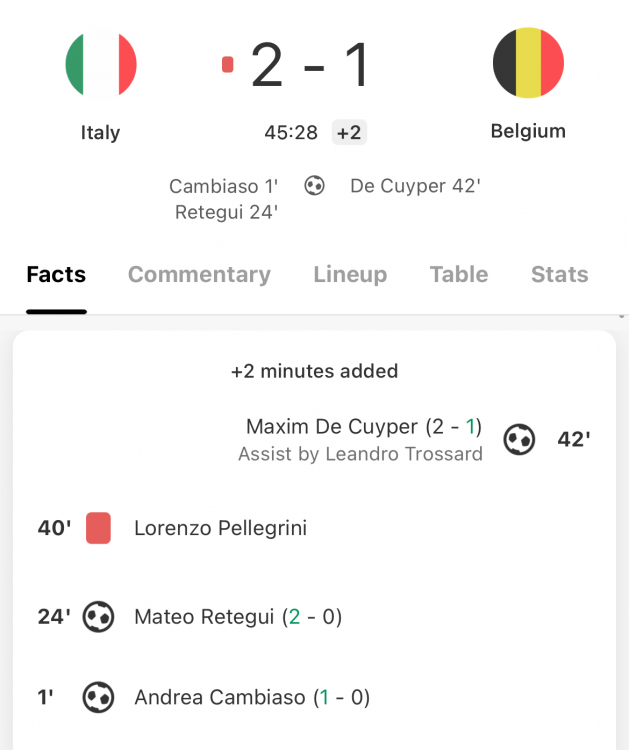Click Cambiaso's 1' goal ball icon
Image resolution: width=629 pixels, height=750 pixels.
[x=98, y=697]
